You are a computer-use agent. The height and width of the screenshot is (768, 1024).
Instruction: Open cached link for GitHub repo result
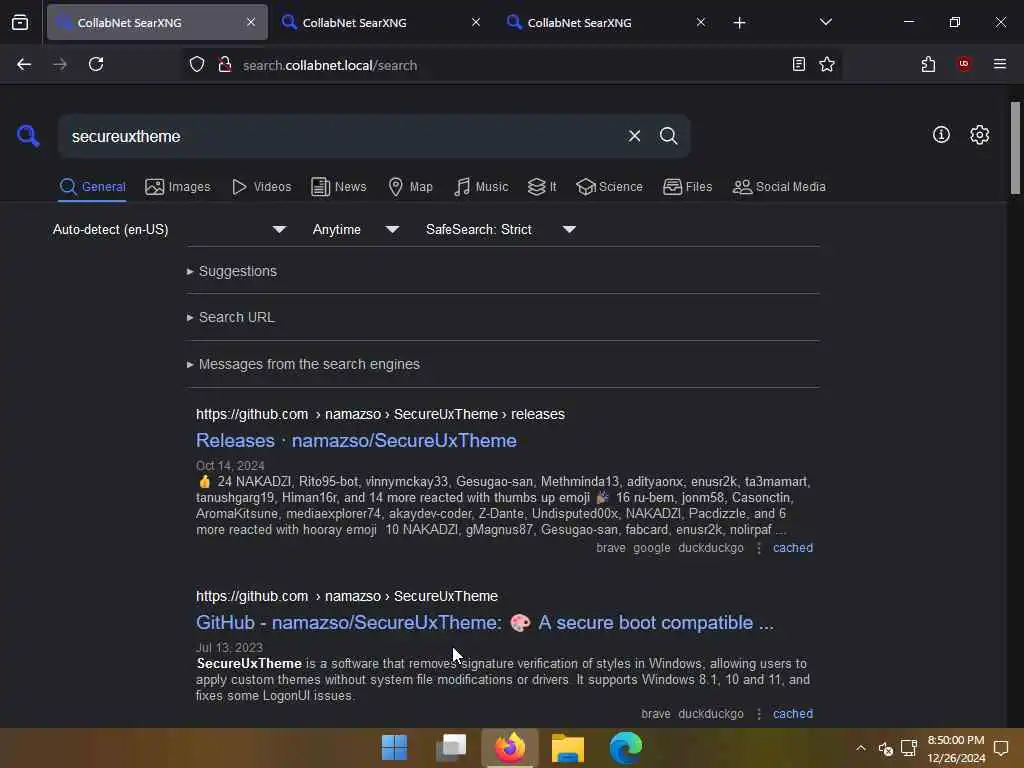tap(793, 714)
